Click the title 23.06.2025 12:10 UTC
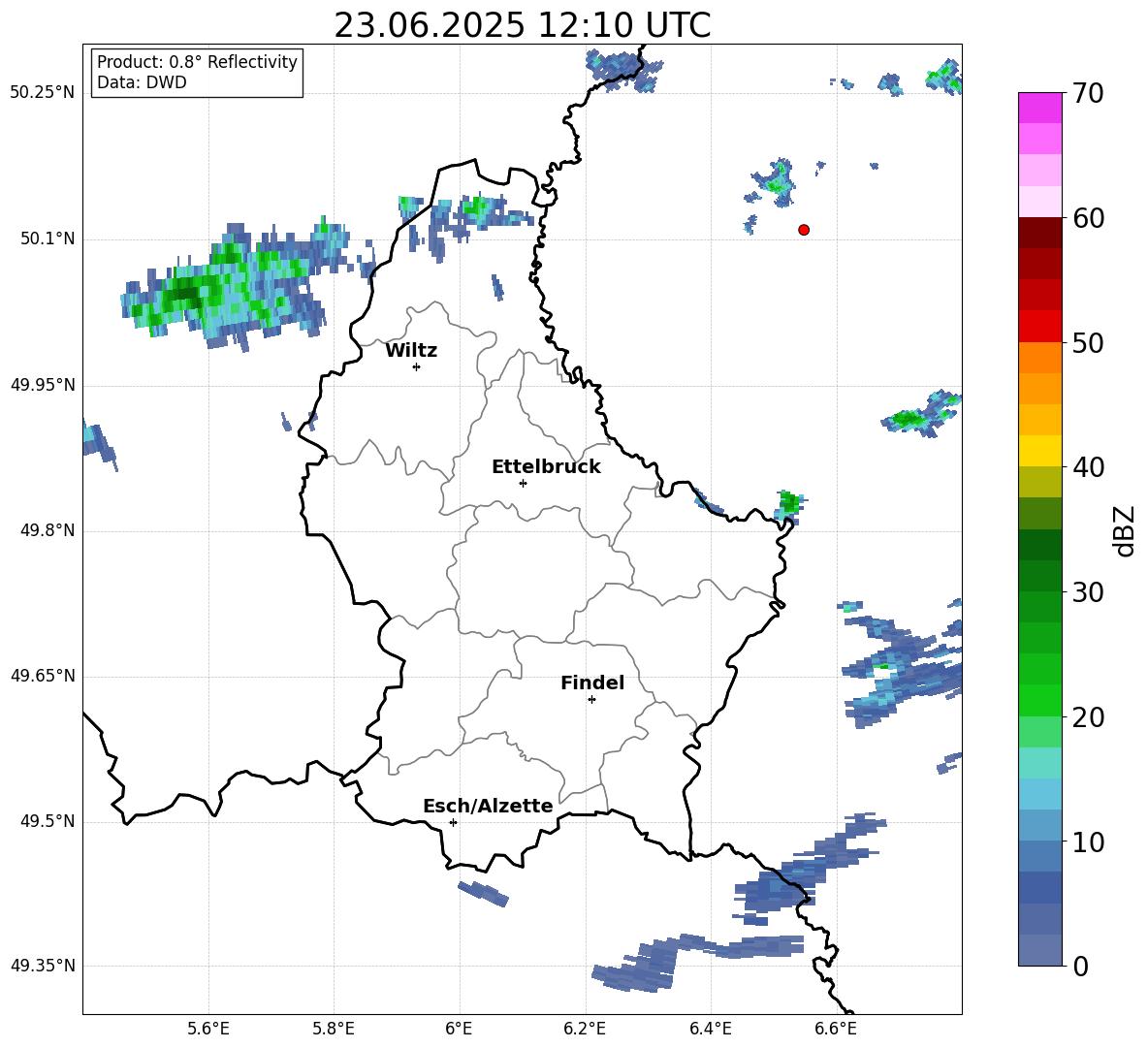Image resolution: width=1148 pixels, height=1048 pixels. [x=523, y=25]
